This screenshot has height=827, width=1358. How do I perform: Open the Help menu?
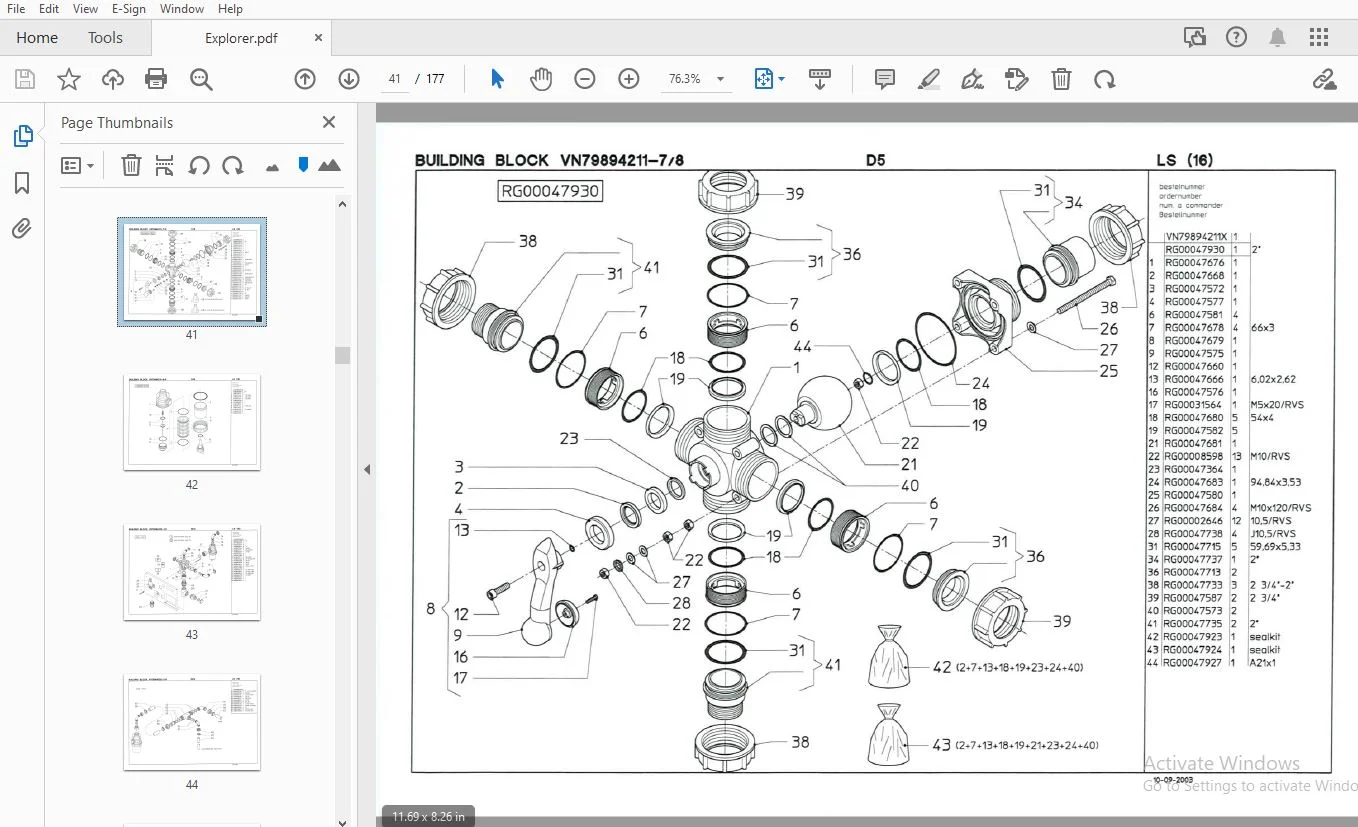pos(230,9)
